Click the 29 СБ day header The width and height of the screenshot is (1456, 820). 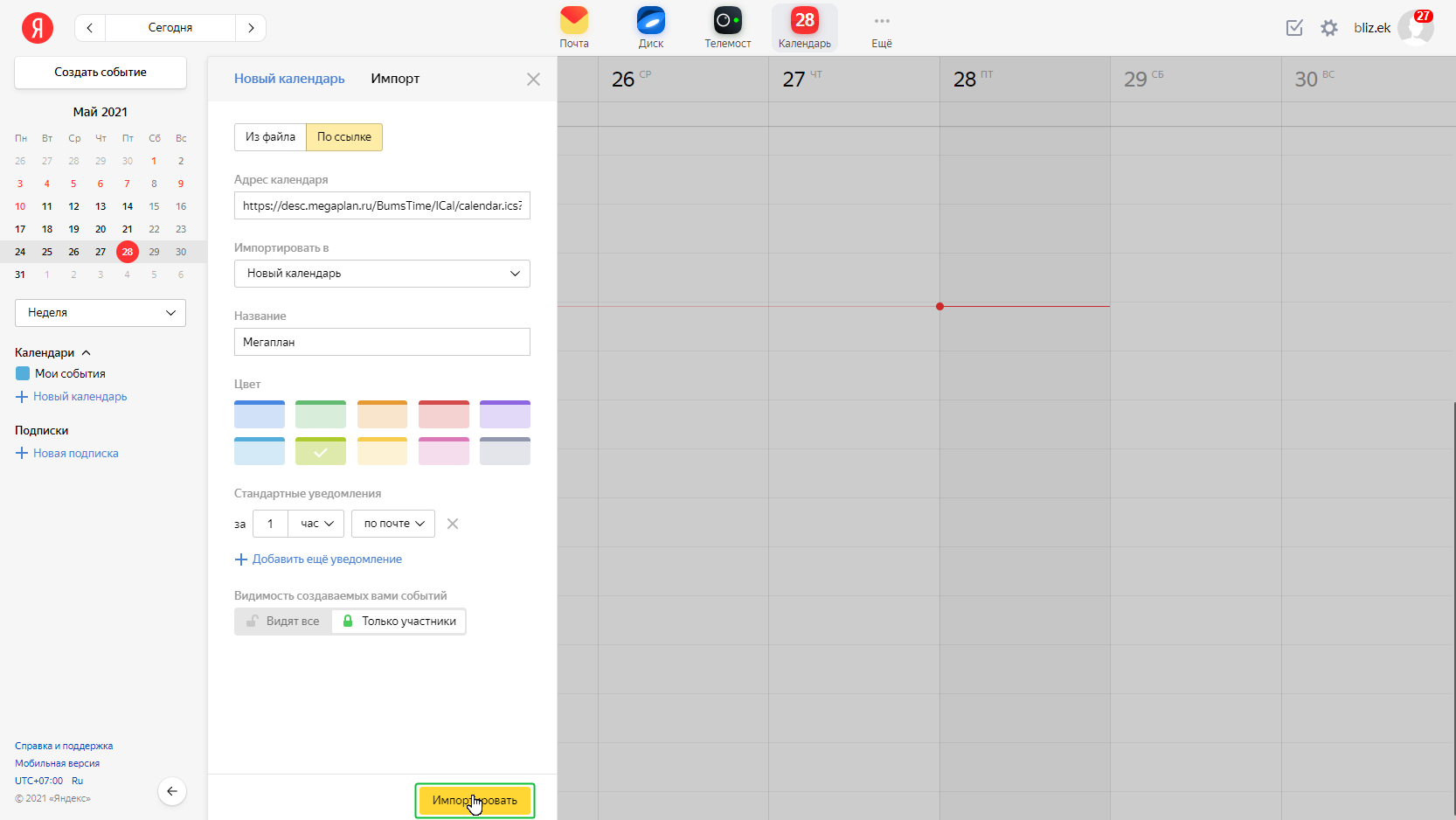[x=1144, y=79]
